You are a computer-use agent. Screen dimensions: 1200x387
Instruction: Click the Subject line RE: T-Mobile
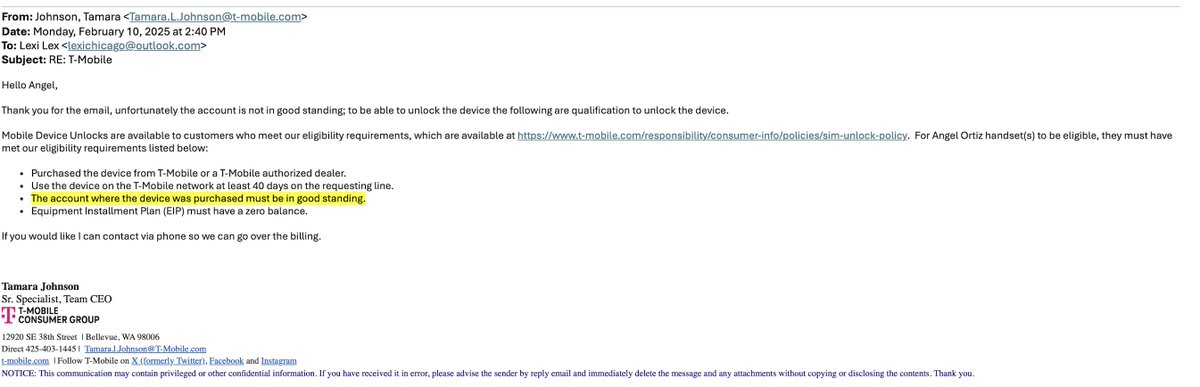click(x=57, y=59)
